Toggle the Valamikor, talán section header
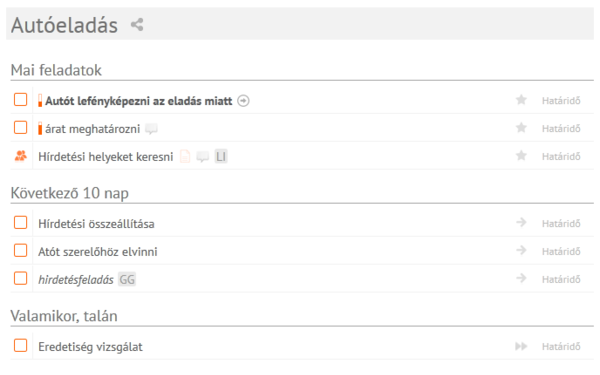The width and height of the screenshot is (600, 375). (64, 316)
